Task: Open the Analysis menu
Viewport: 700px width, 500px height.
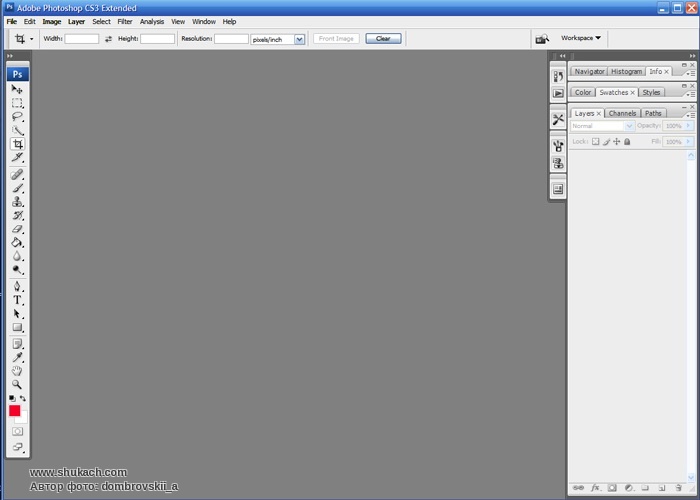Action: pyautogui.click(x=152, y=21)
